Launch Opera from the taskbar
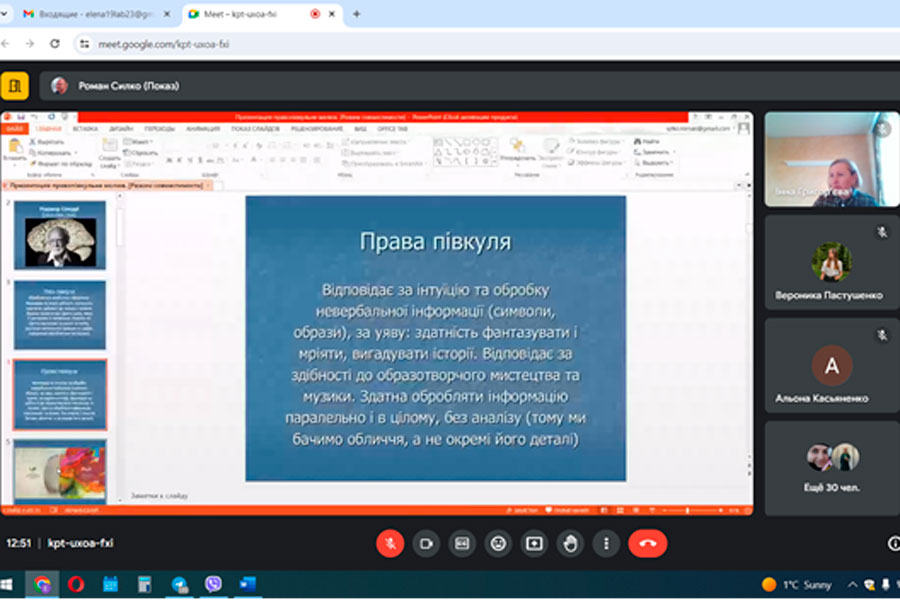This screenshot has height=600, width=900. click(x=76, y=584)
